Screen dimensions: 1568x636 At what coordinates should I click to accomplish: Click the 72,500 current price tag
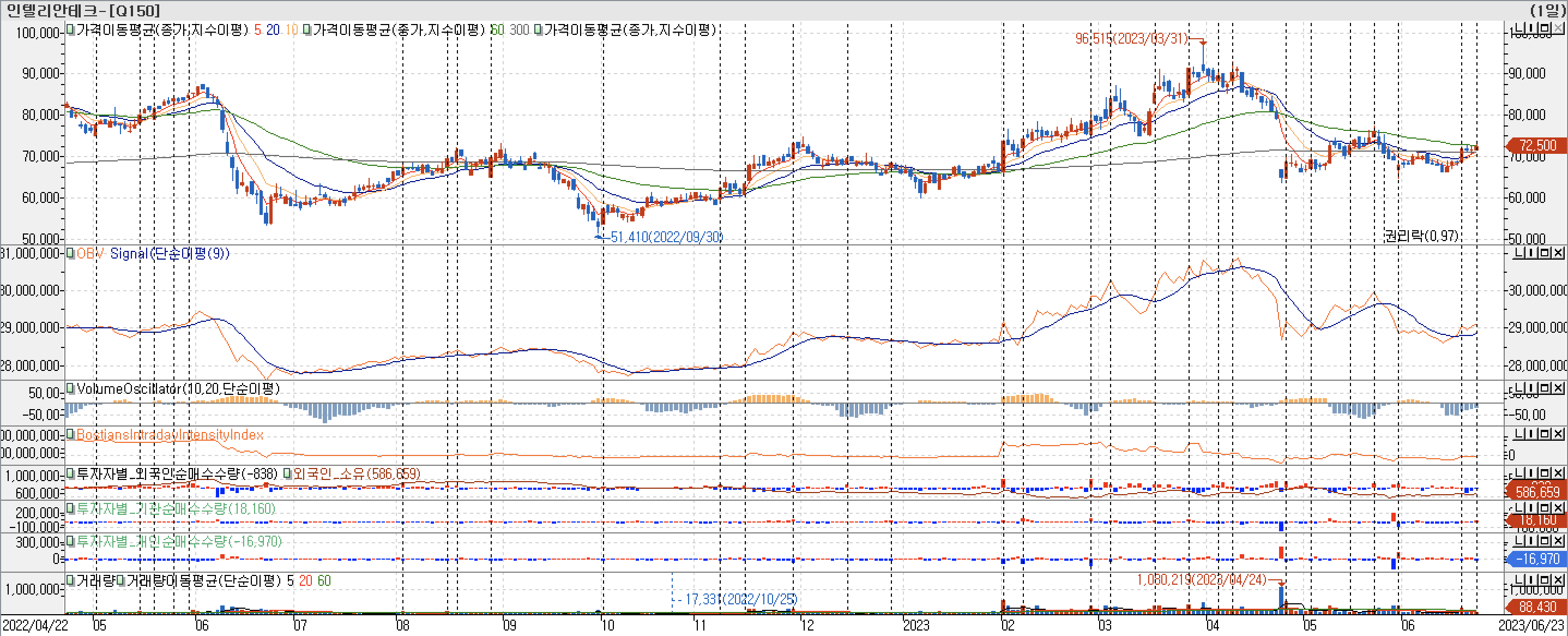click(x=1537, y=146)
